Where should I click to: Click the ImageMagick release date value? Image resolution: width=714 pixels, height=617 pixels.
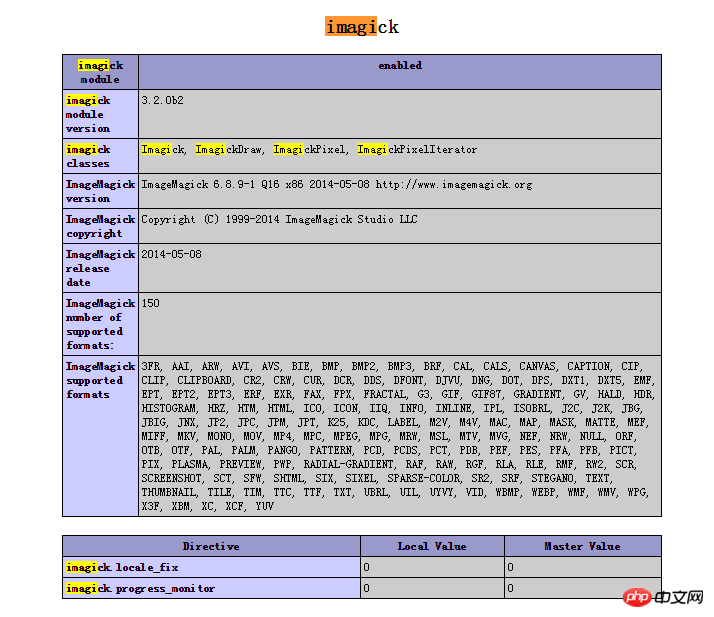[x=171, y=254]
